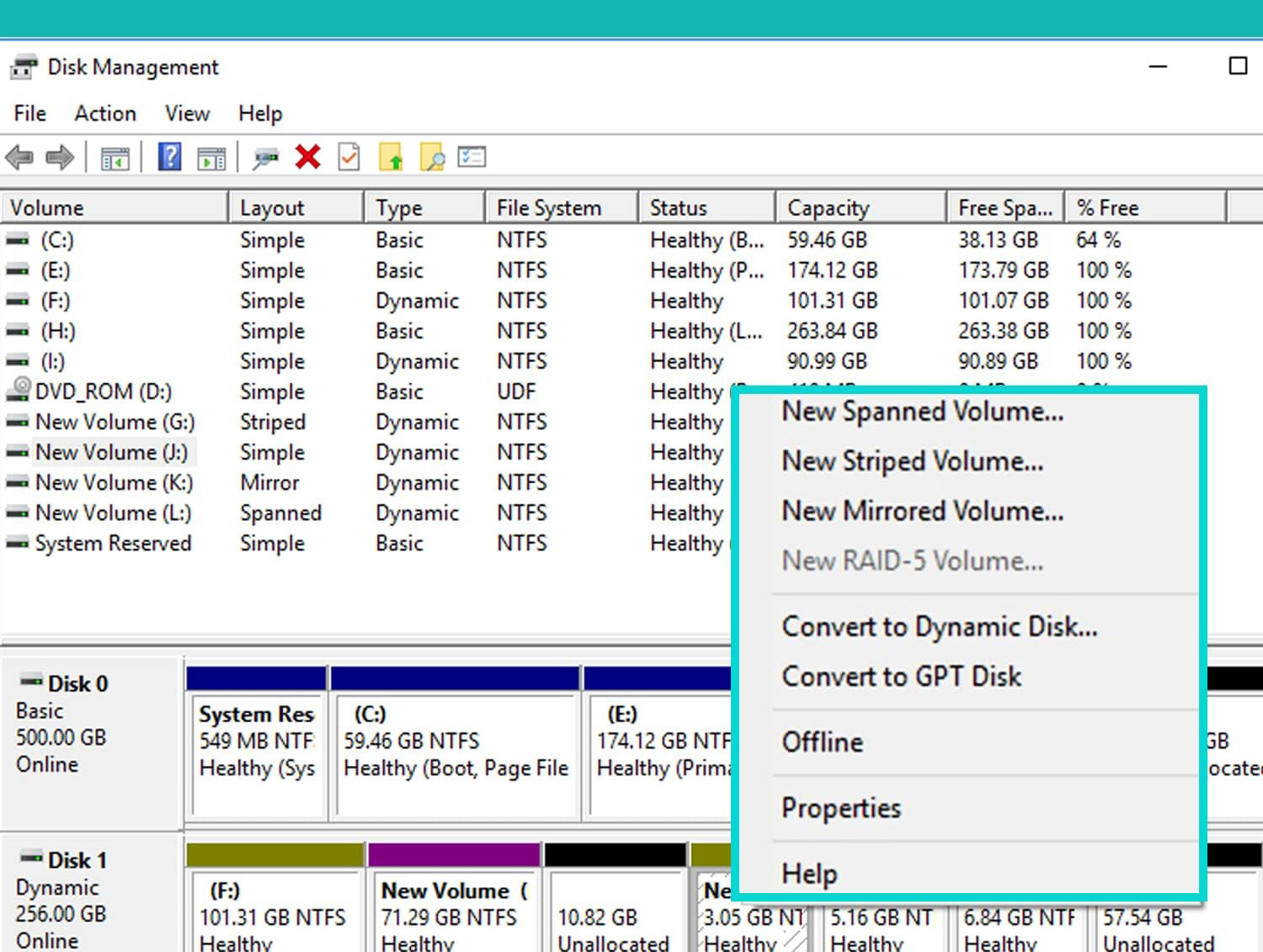Click the Back arrow in toolbar
1263x952 pixels.
coord(19,157)
